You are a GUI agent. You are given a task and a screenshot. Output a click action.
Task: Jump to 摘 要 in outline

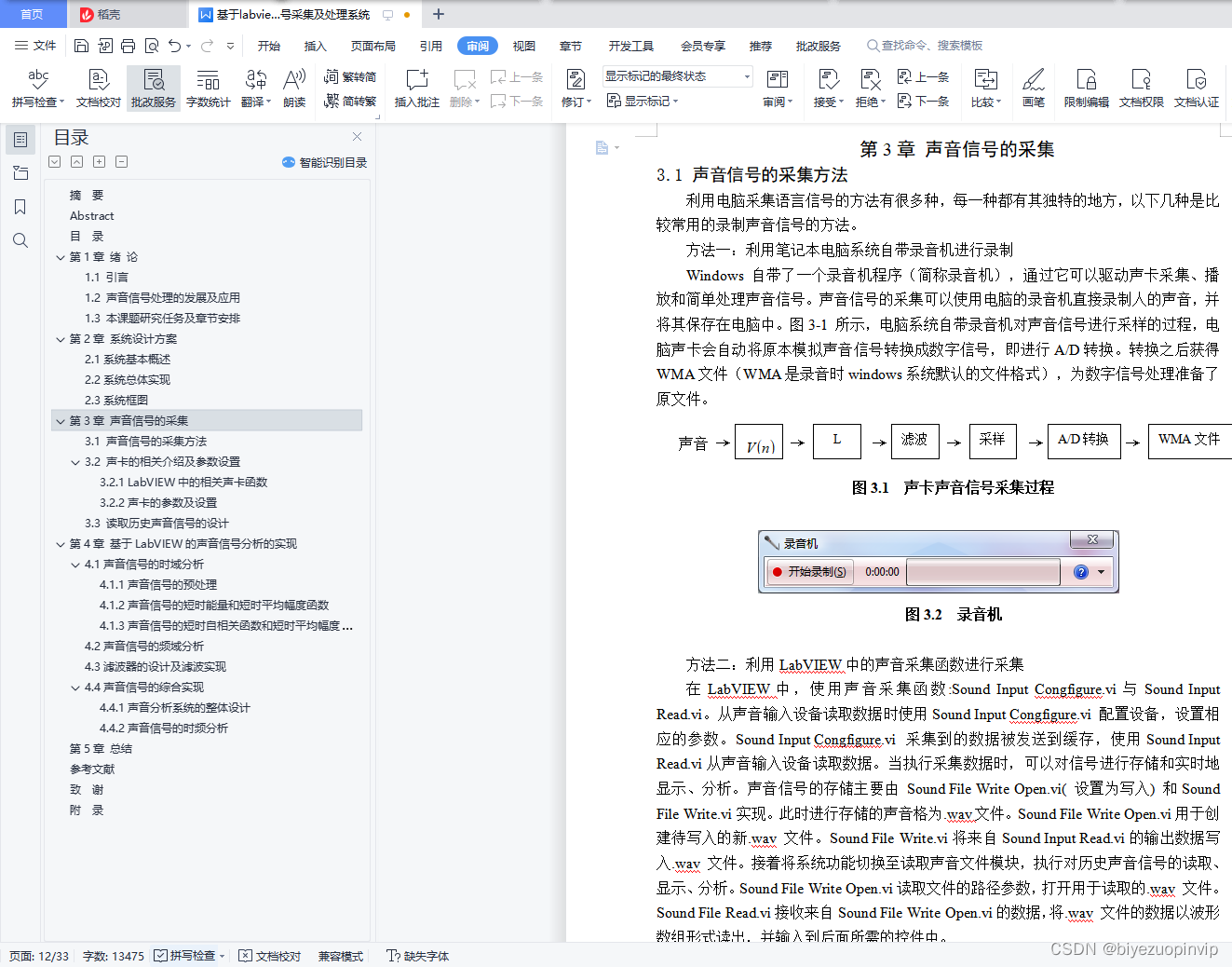[87, 196]
